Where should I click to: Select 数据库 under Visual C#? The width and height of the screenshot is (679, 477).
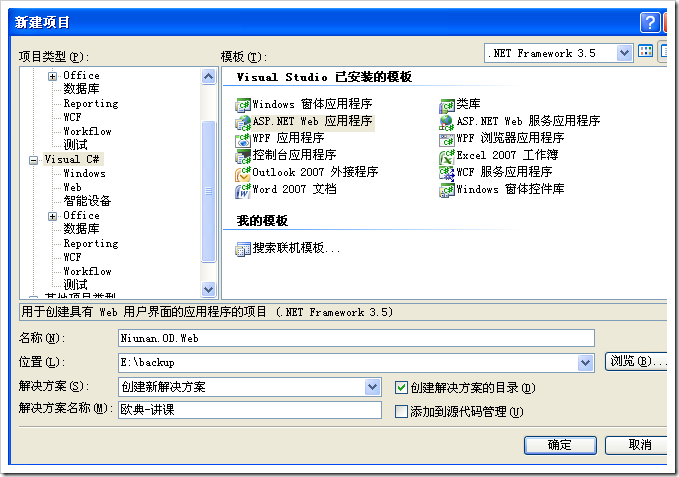point(81,229)
